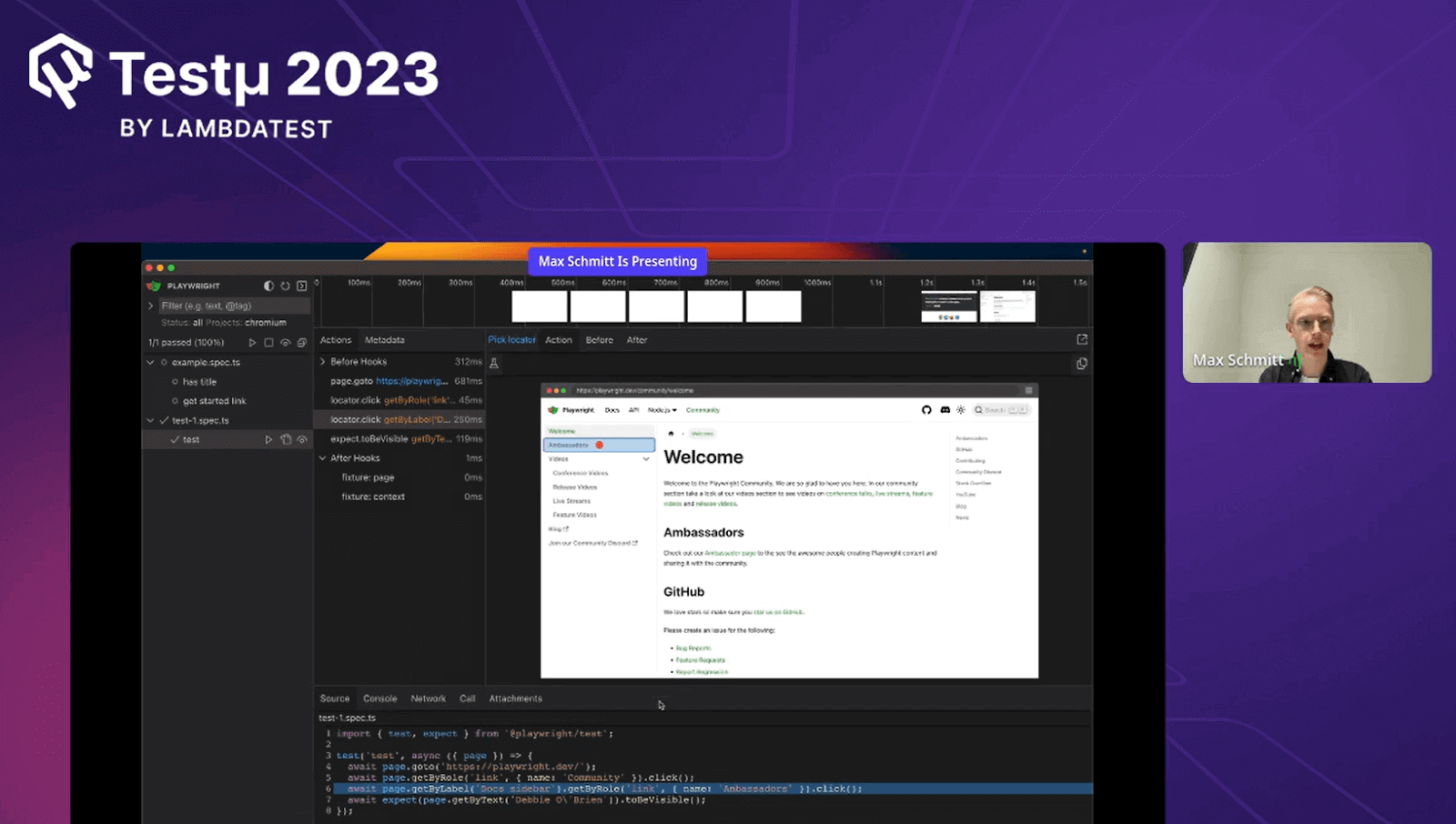The height and width of the screenshot is (824, 1456).
Task: Click the Pick locator button
Action: (x=512, y=340)
